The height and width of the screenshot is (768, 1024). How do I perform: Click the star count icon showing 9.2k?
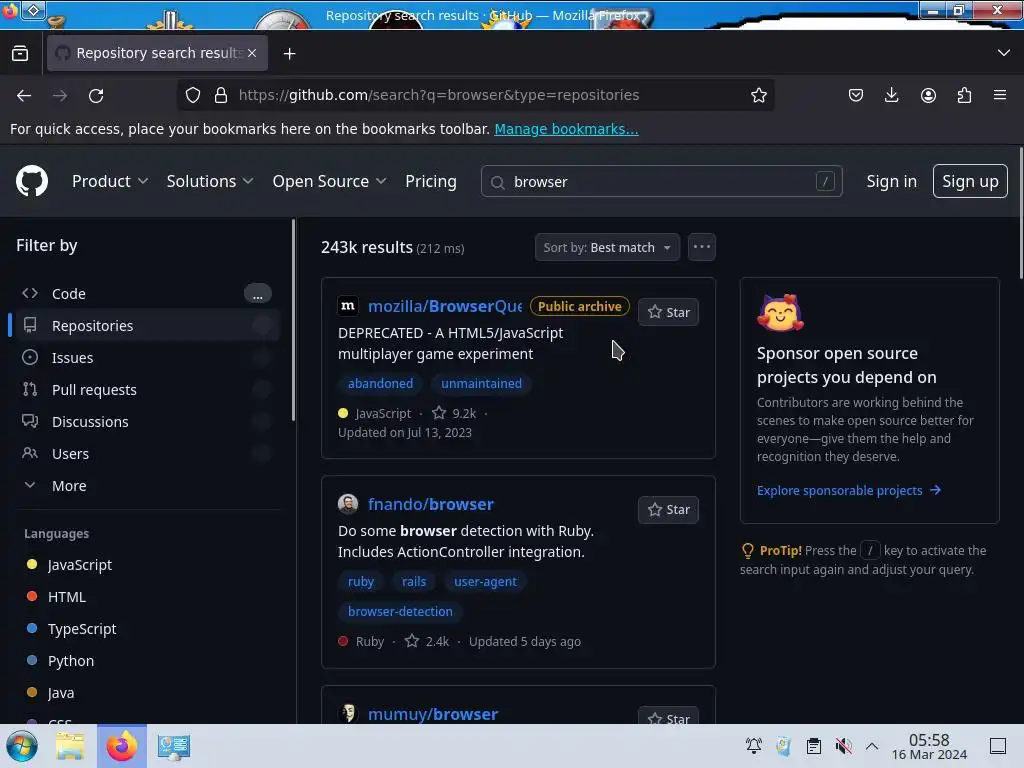tap(439, 413)
